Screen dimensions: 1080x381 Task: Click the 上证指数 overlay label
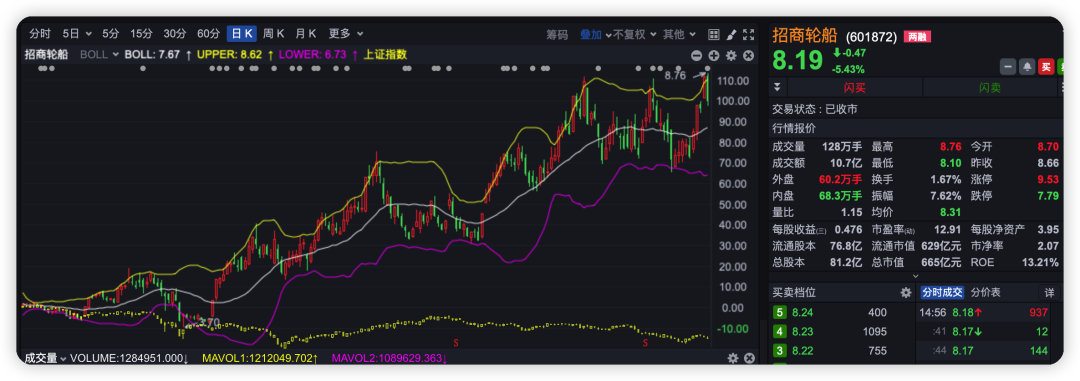385,54
